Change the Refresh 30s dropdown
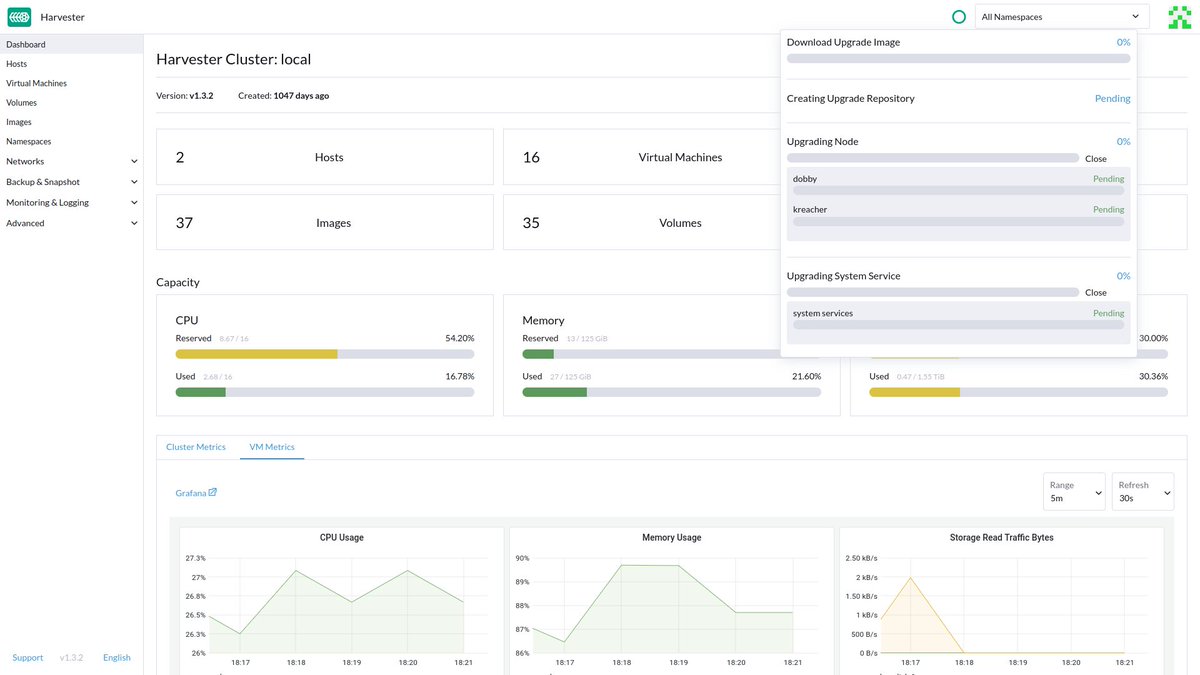This screenshot has width=1200, height=675. tap(1143, 491)
